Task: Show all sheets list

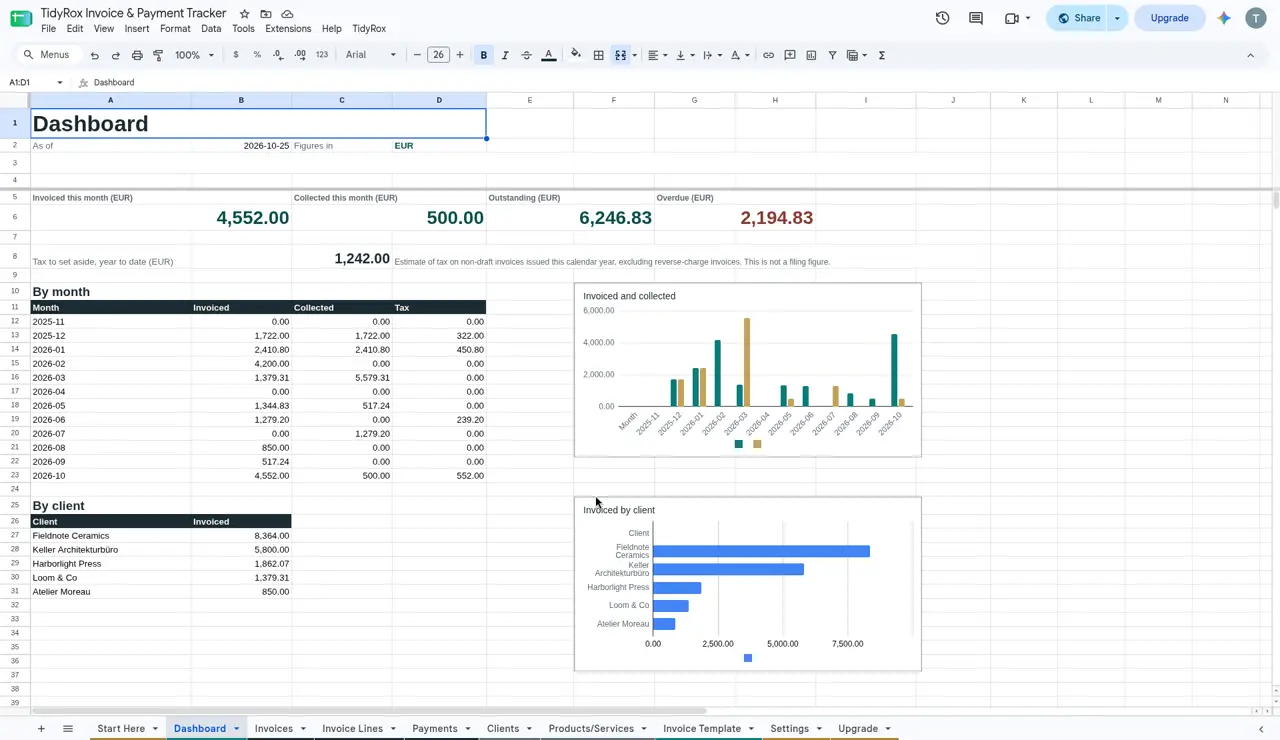Action: 68,728
